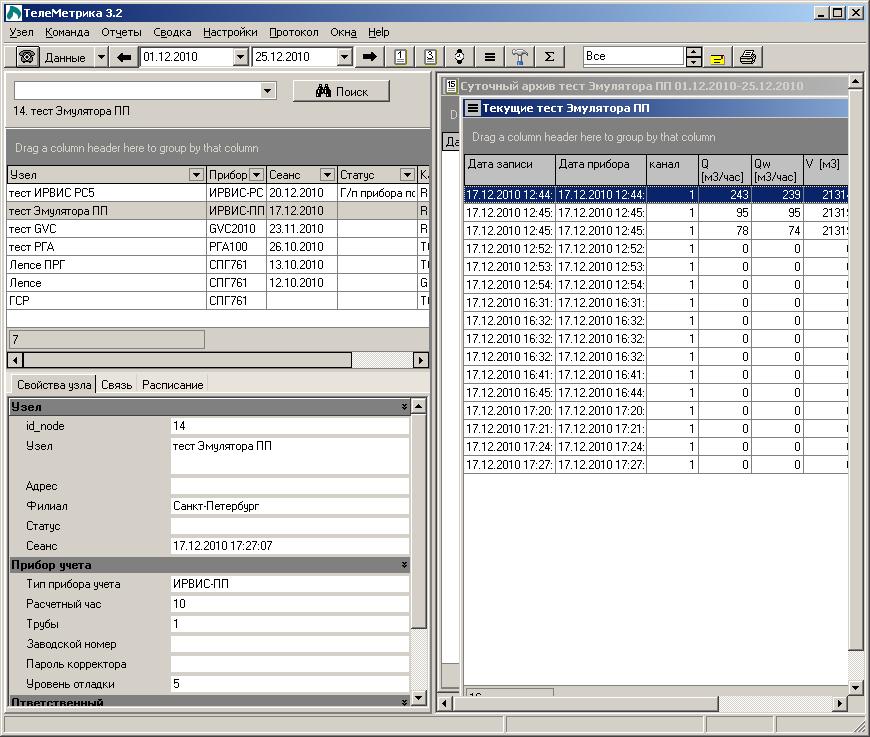The width and height of the screenshot is (870, 737).
Task: Open the Отчеты menu
Action: coord(121,32)
